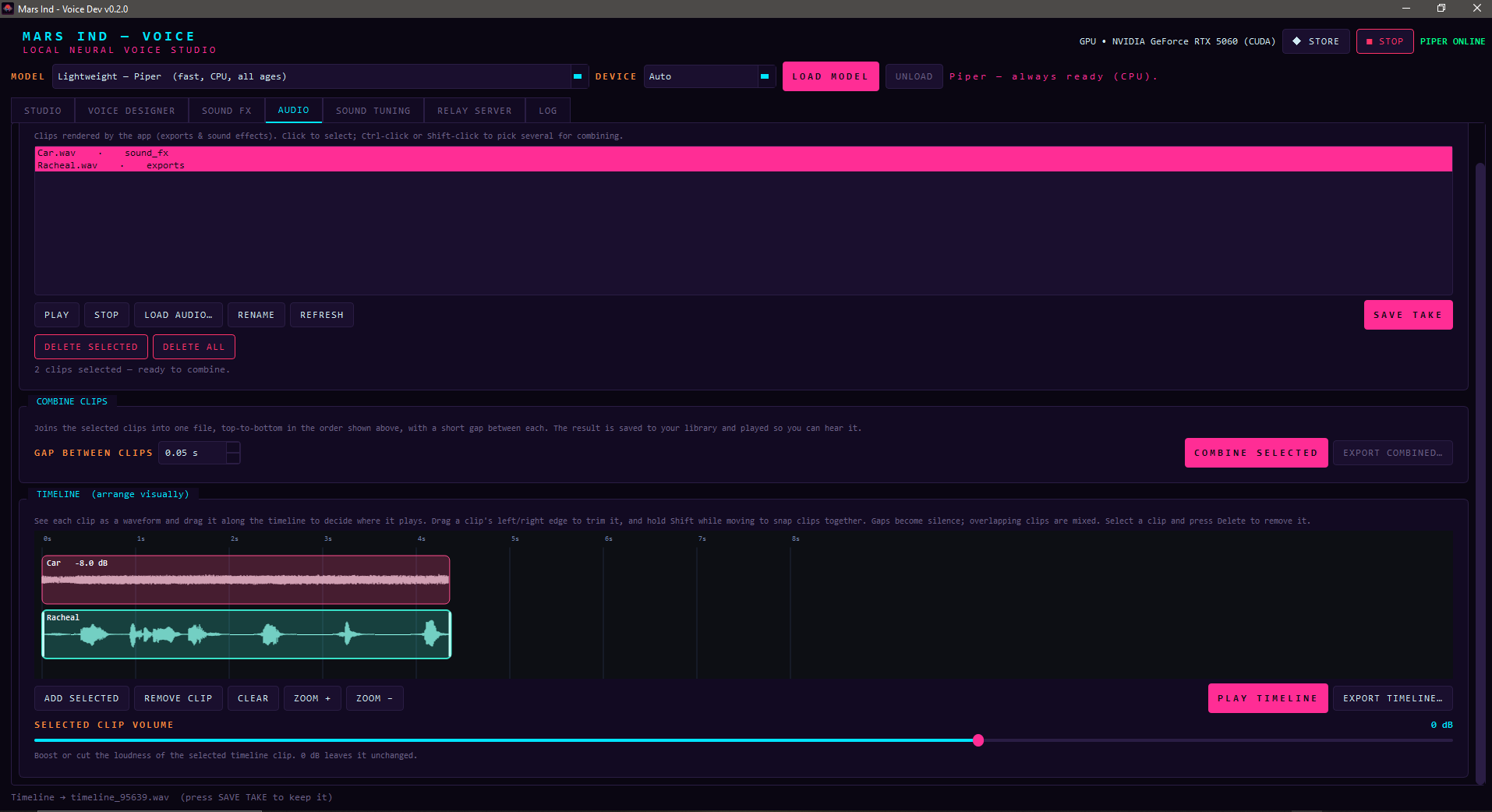1492x812 pixels.
Task: Click the SAVE TAKE button
Action: click(x=1408, y=315)
